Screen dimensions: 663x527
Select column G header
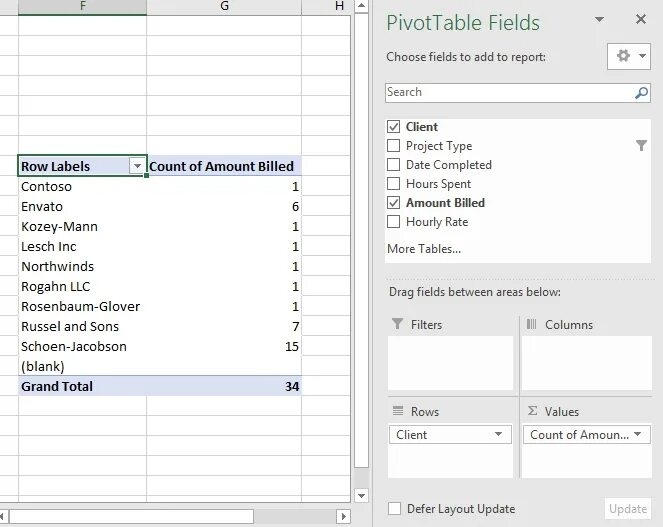pos(224,7)
